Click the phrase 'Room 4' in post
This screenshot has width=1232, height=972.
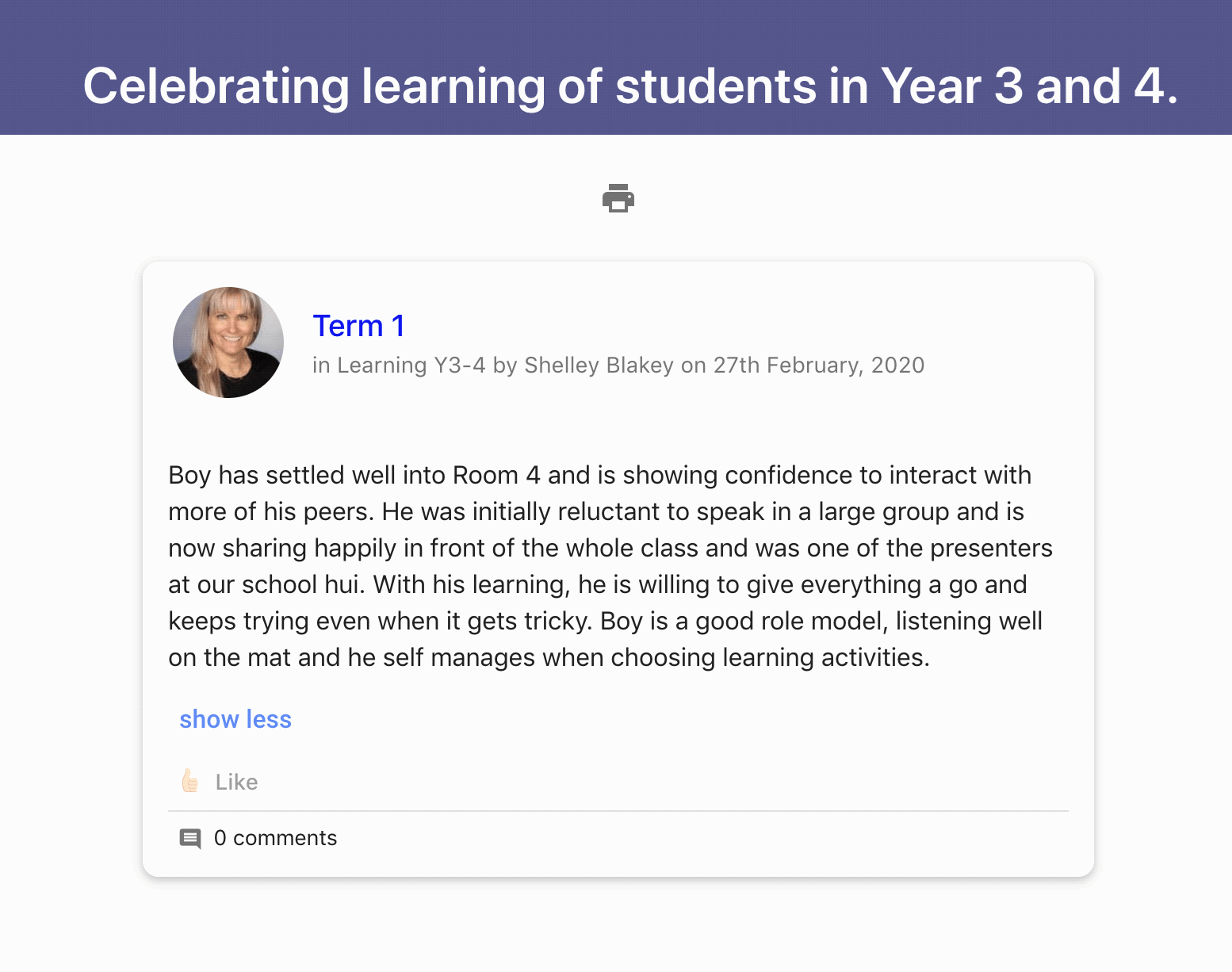(x=495, y=475)
